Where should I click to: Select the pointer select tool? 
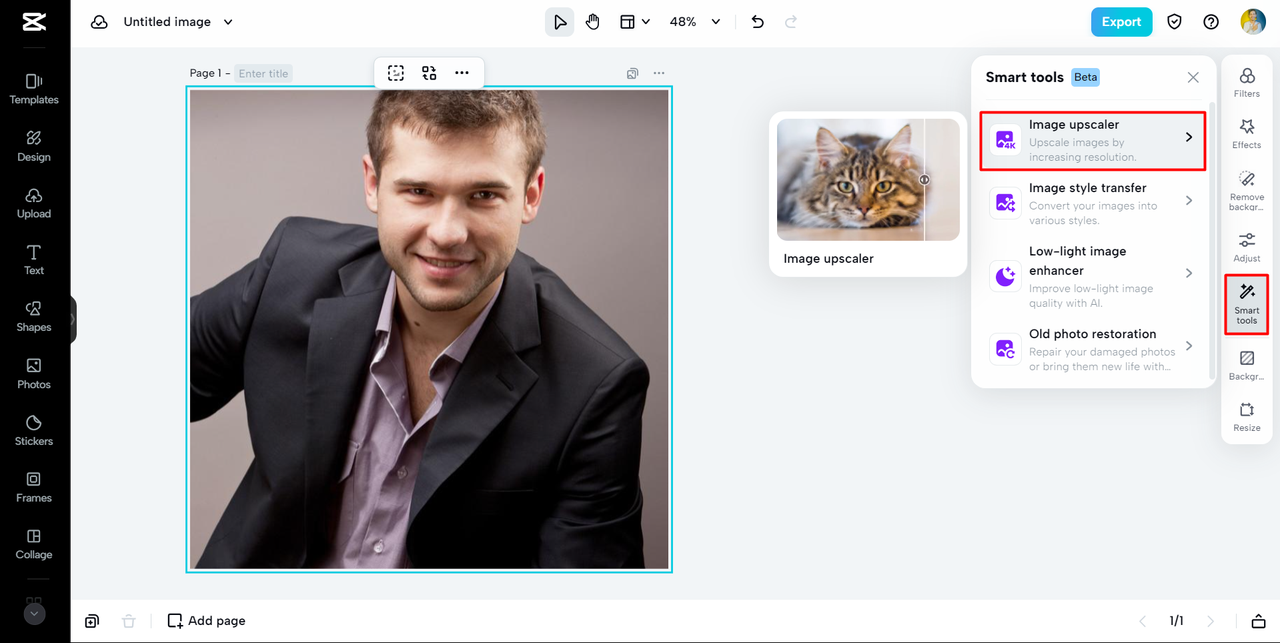click(x=560, y=22)
